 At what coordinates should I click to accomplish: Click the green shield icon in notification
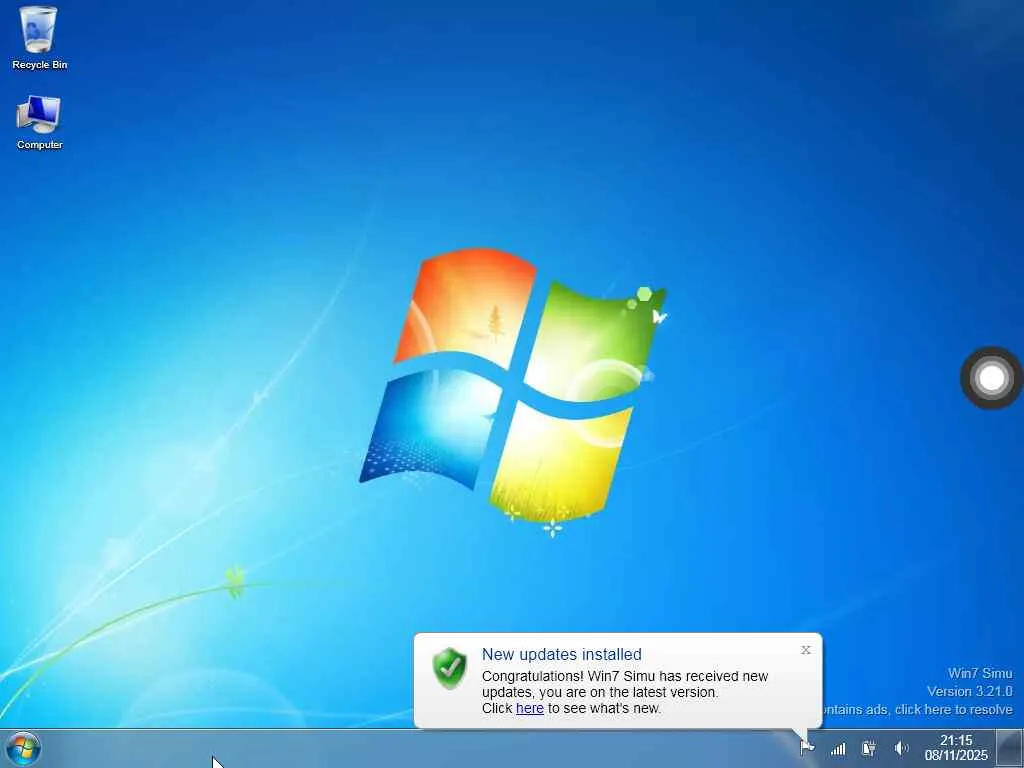(x=450, y=668)
